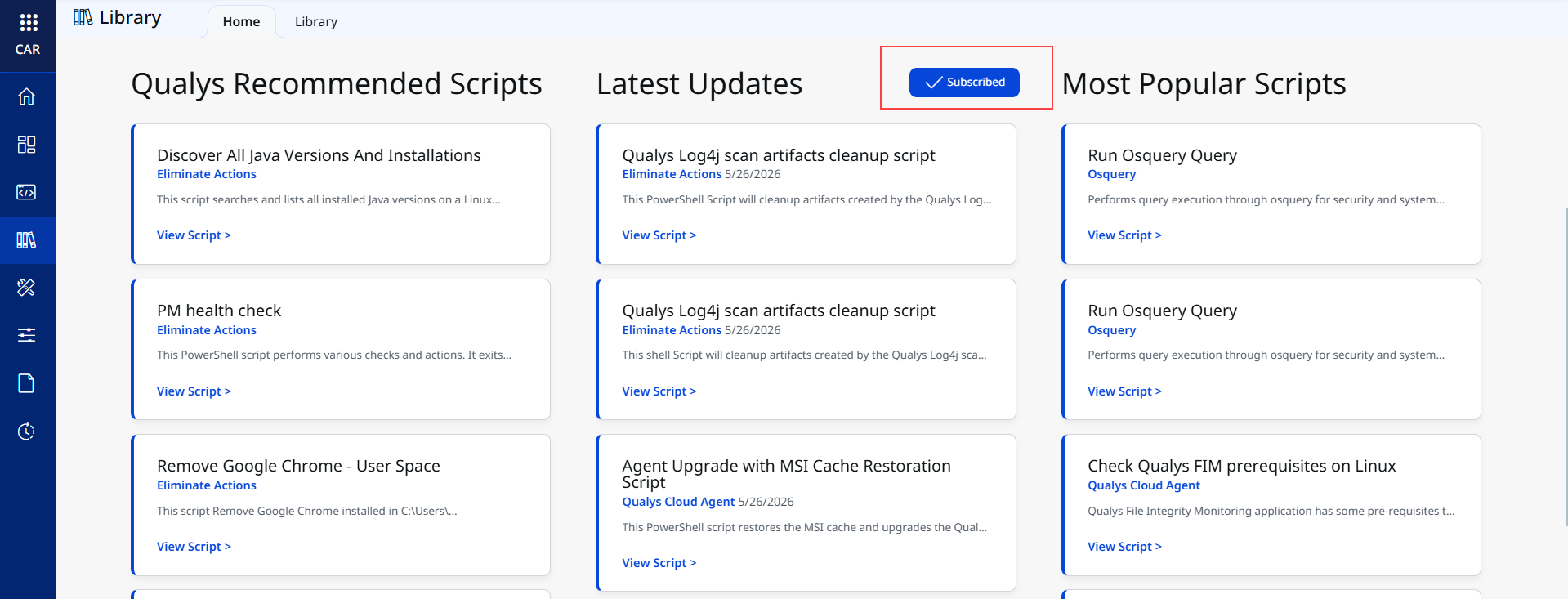Viewport: 1568px width, 599px height.
Task: Open Eliminate Actions under PM health check
Action: pyautogui.click(x=207, y=330)
